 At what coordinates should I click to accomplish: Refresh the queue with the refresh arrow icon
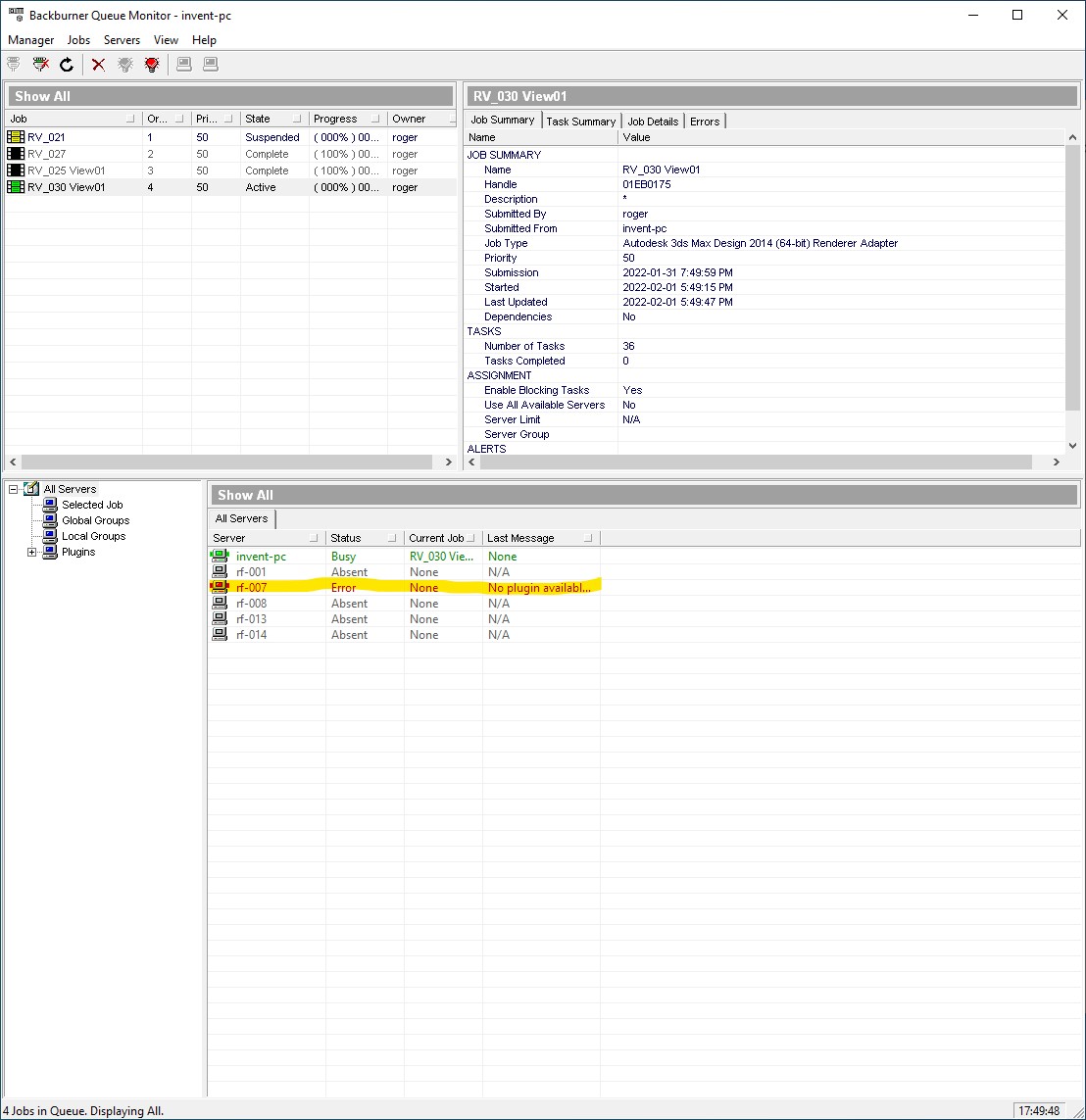[66, 64]
